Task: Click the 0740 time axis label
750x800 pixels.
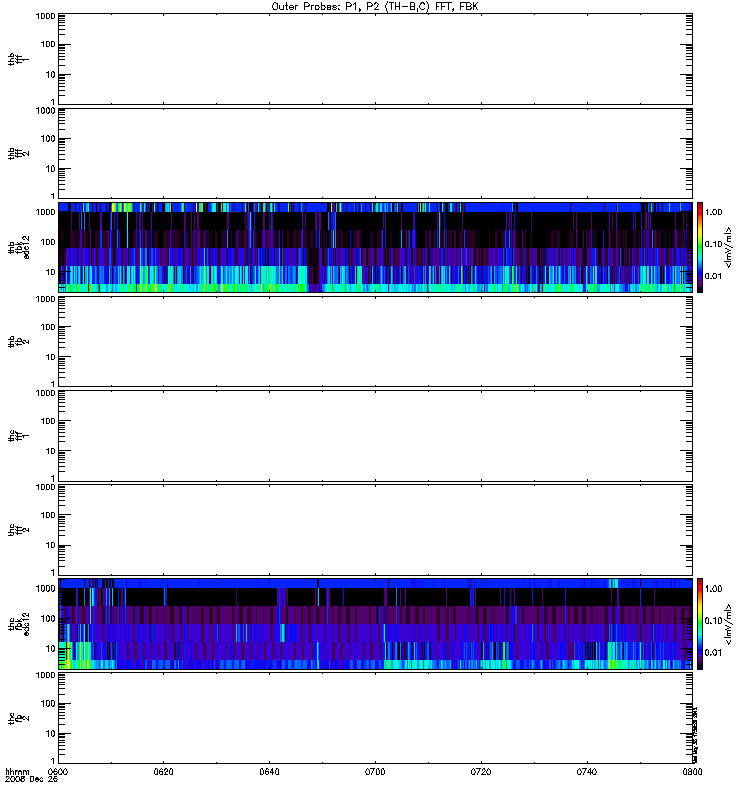Action: coord(587,771)
